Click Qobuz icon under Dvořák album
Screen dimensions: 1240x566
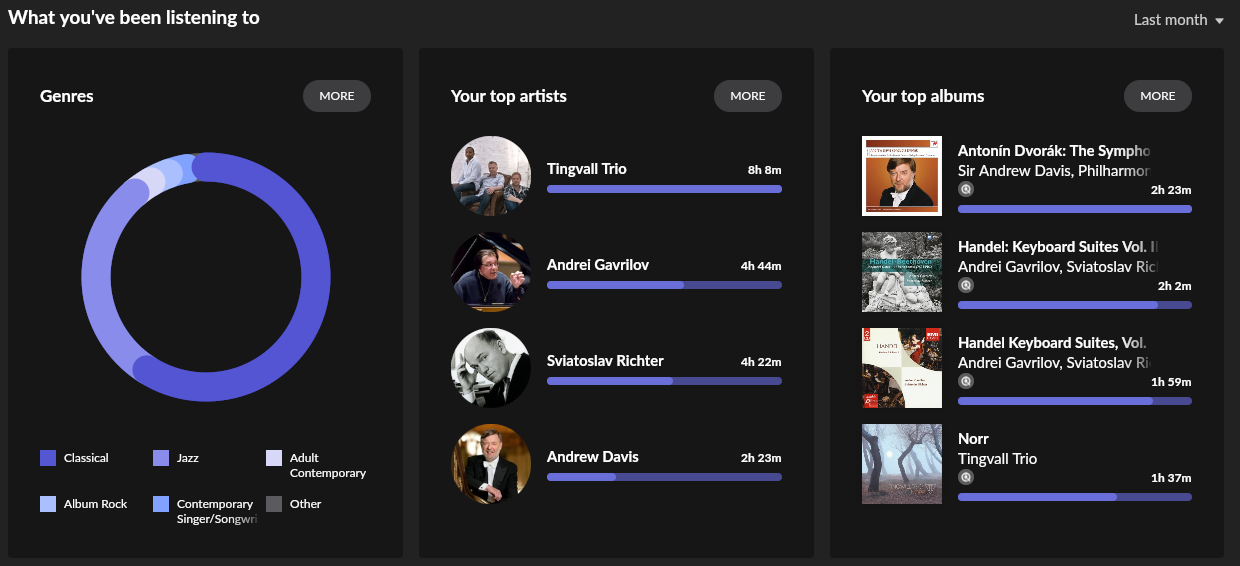[x=966, y=189]
